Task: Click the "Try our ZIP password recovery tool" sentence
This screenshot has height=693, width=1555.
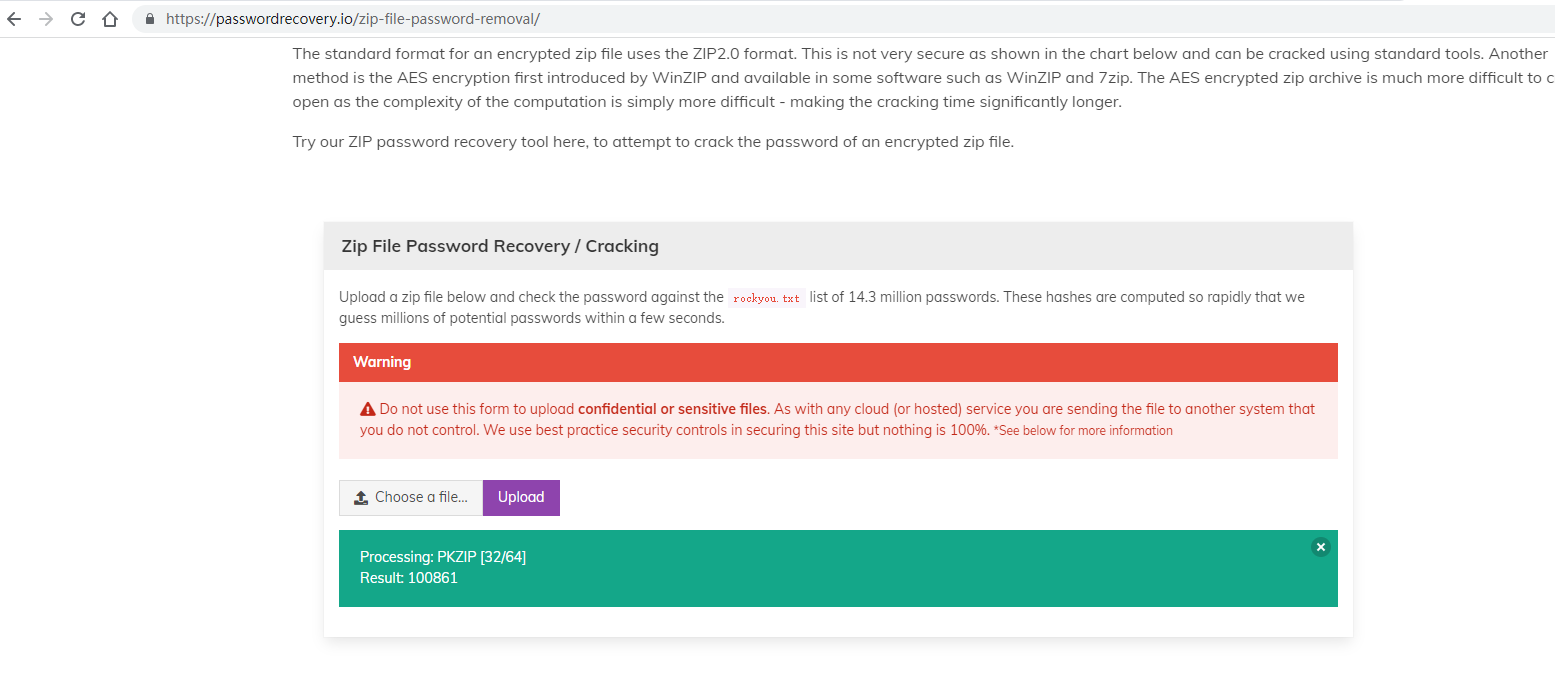Action: (x=653, y=142)
